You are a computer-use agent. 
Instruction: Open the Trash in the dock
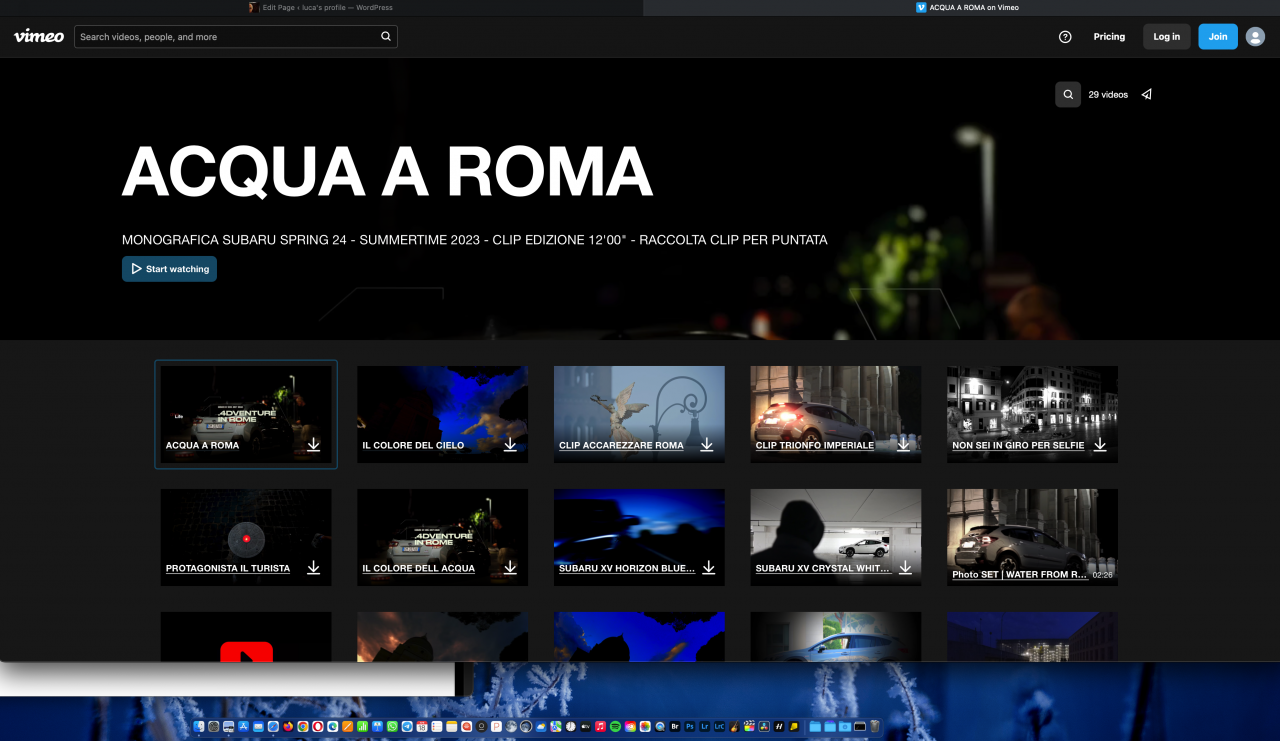[874, 726]
